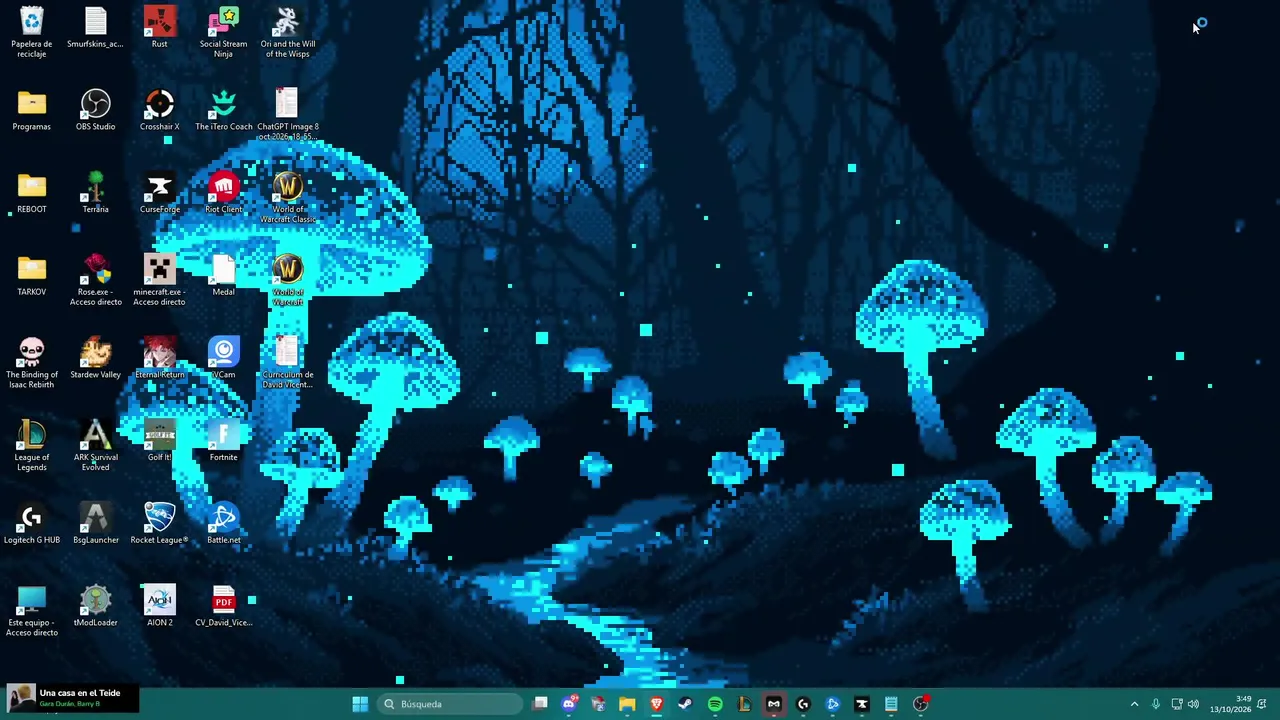
Task: Select the Battle.net launcher icon
Action: click(x=223, y=523)
